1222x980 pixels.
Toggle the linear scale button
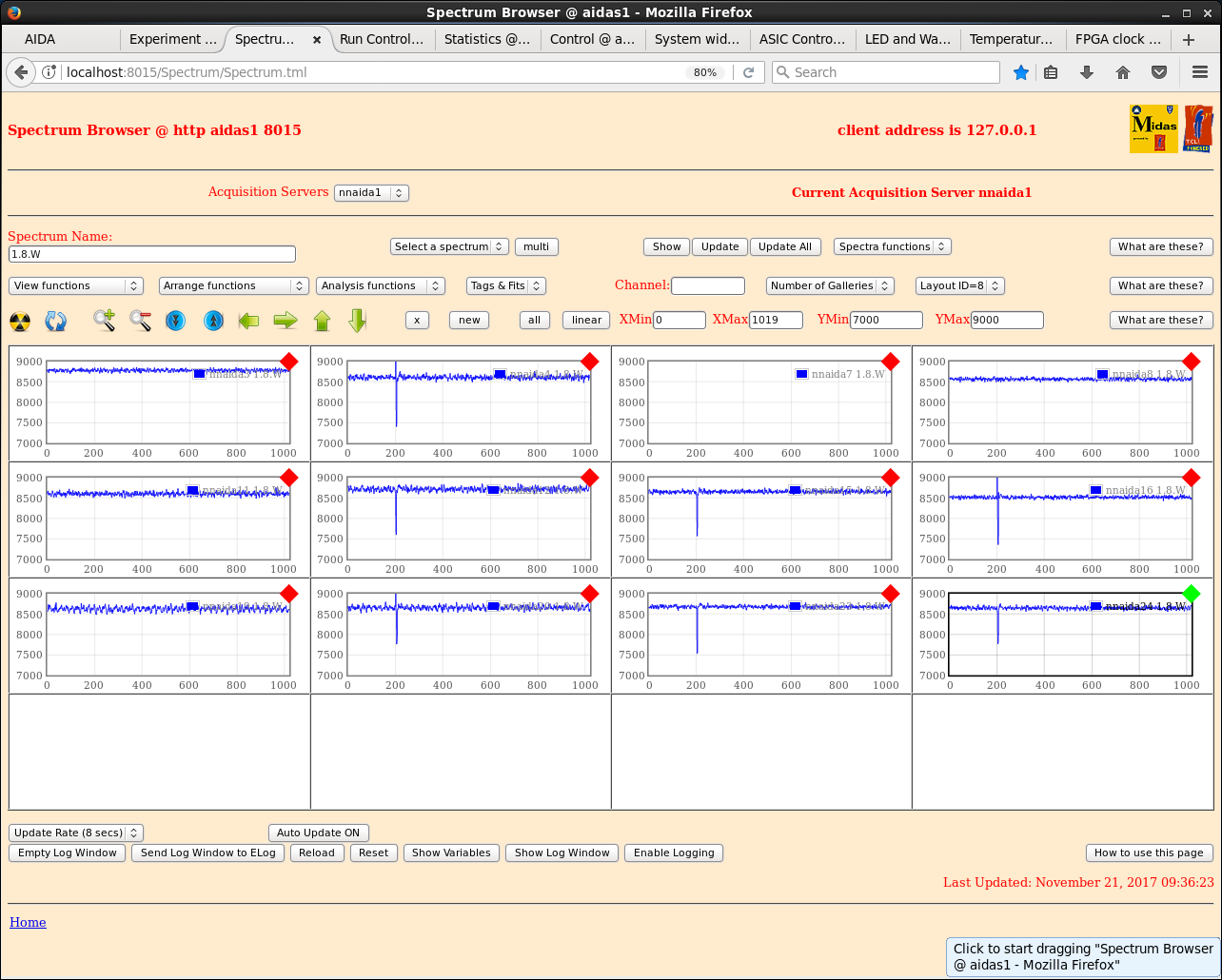click(x=586, y=320)
